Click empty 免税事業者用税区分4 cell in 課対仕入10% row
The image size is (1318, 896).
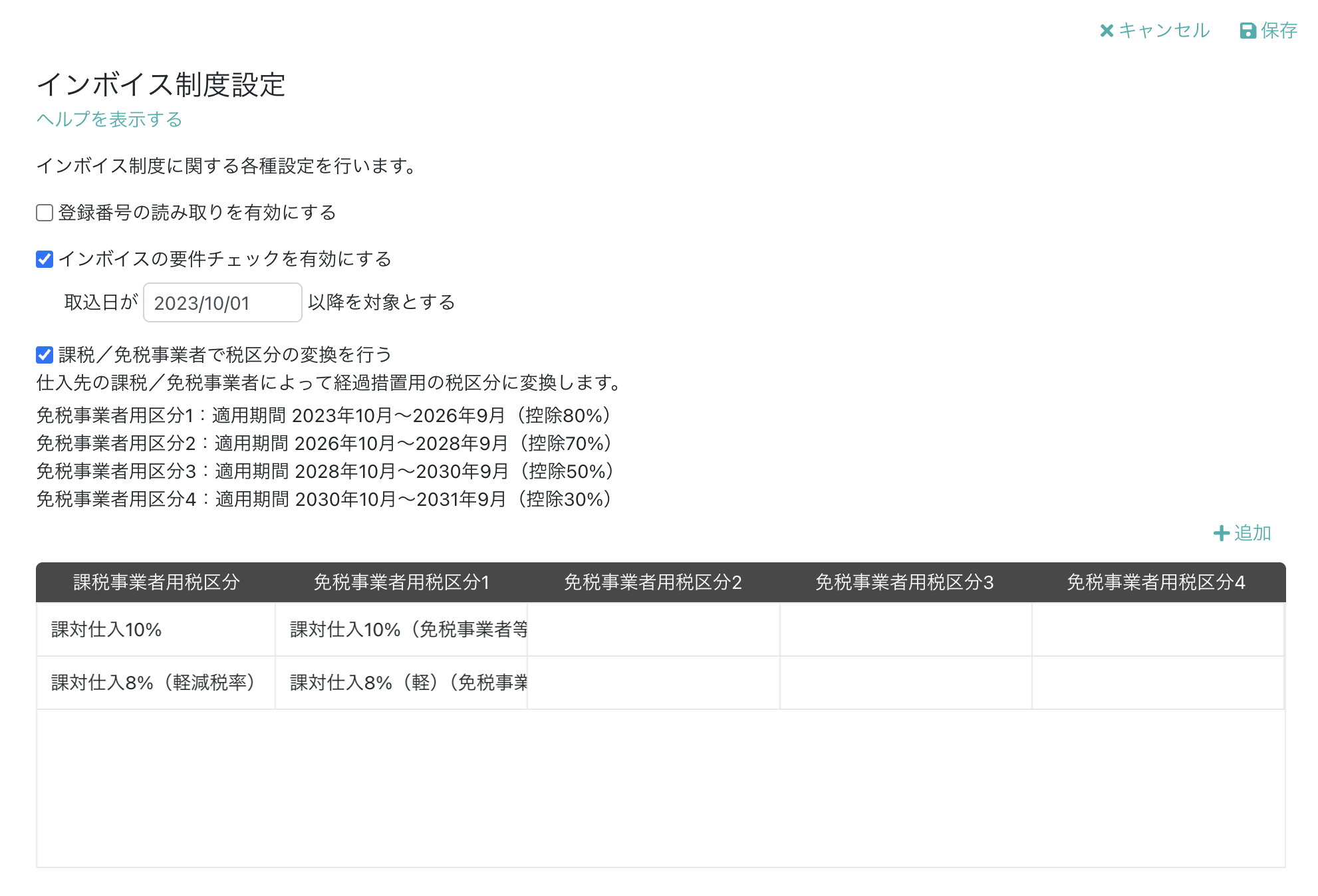1158,629
